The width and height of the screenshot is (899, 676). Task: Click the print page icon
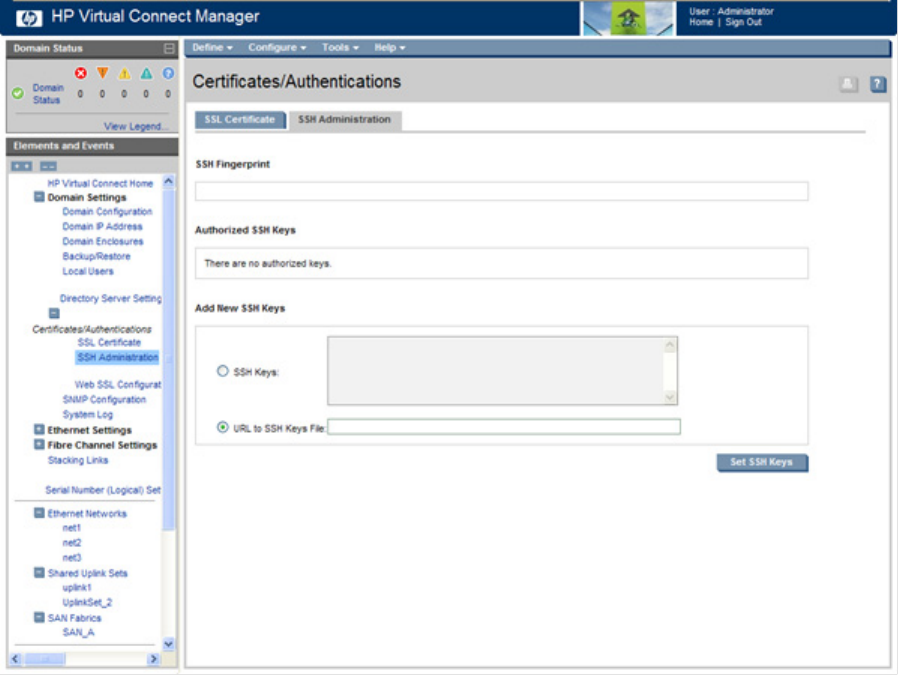point(849,84)
